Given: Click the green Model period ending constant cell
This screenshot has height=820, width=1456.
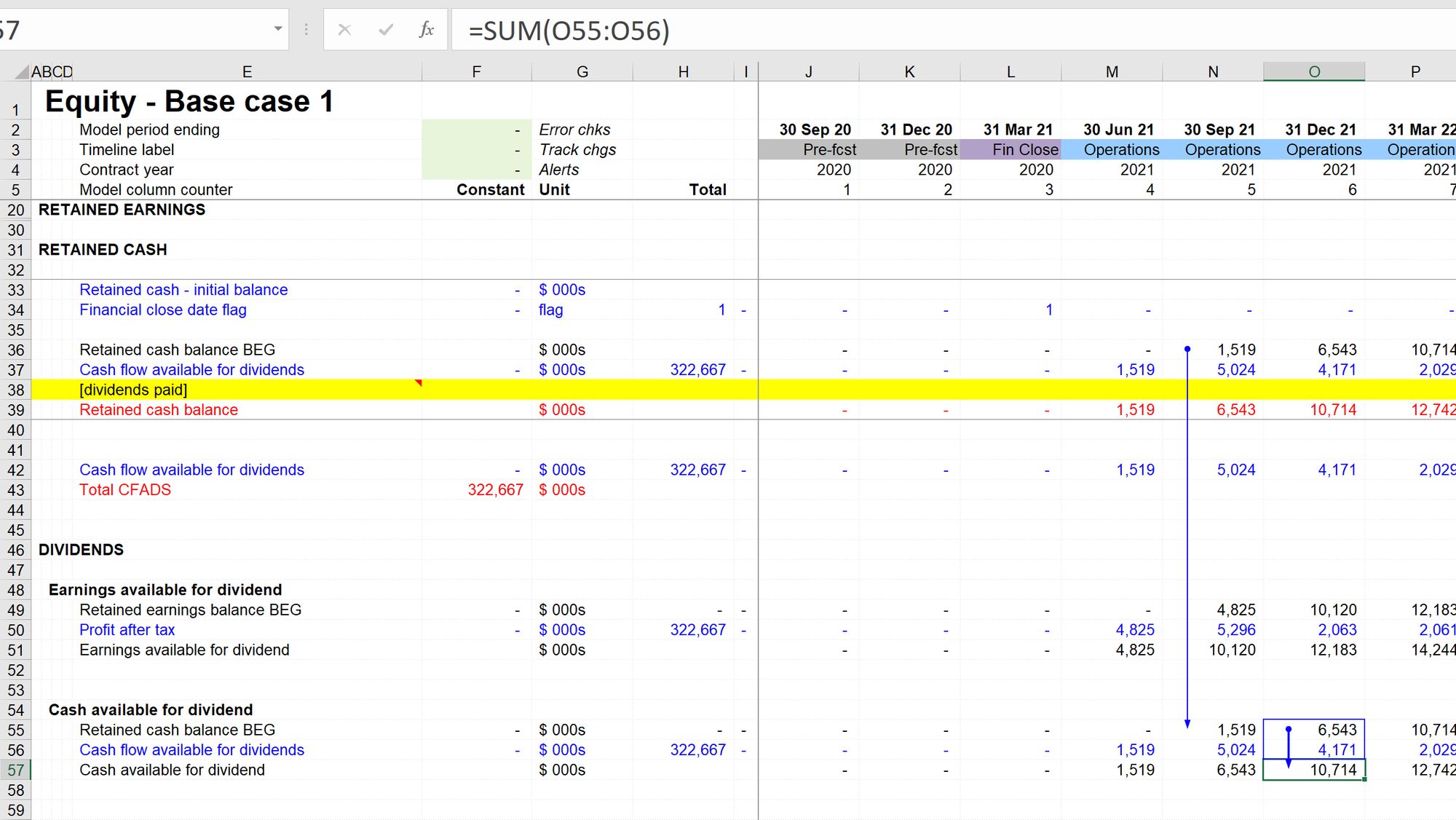Looking at the screenshot, I should coord(476,130).
